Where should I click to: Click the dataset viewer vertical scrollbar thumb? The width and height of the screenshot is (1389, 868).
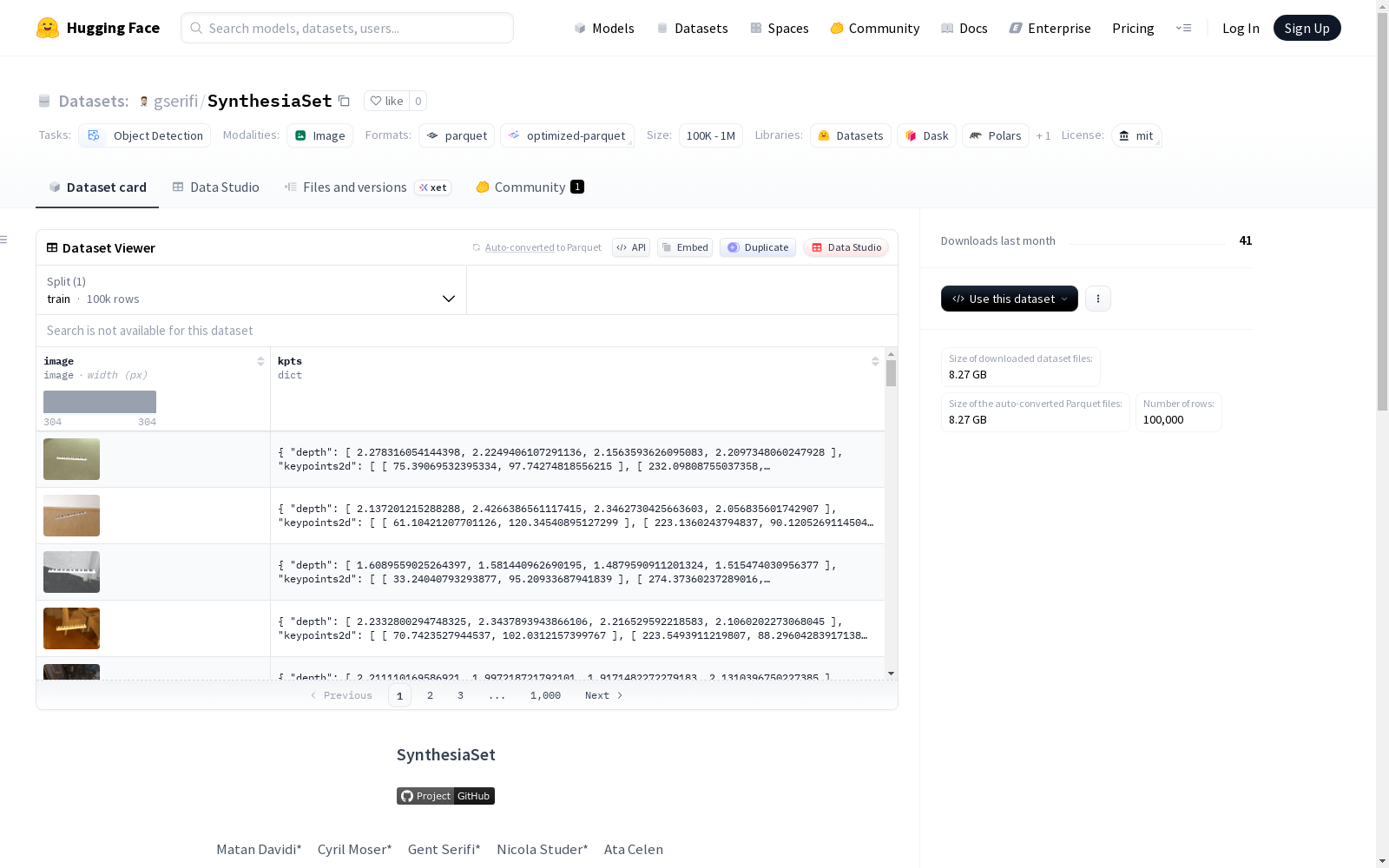tap(891, 373)
